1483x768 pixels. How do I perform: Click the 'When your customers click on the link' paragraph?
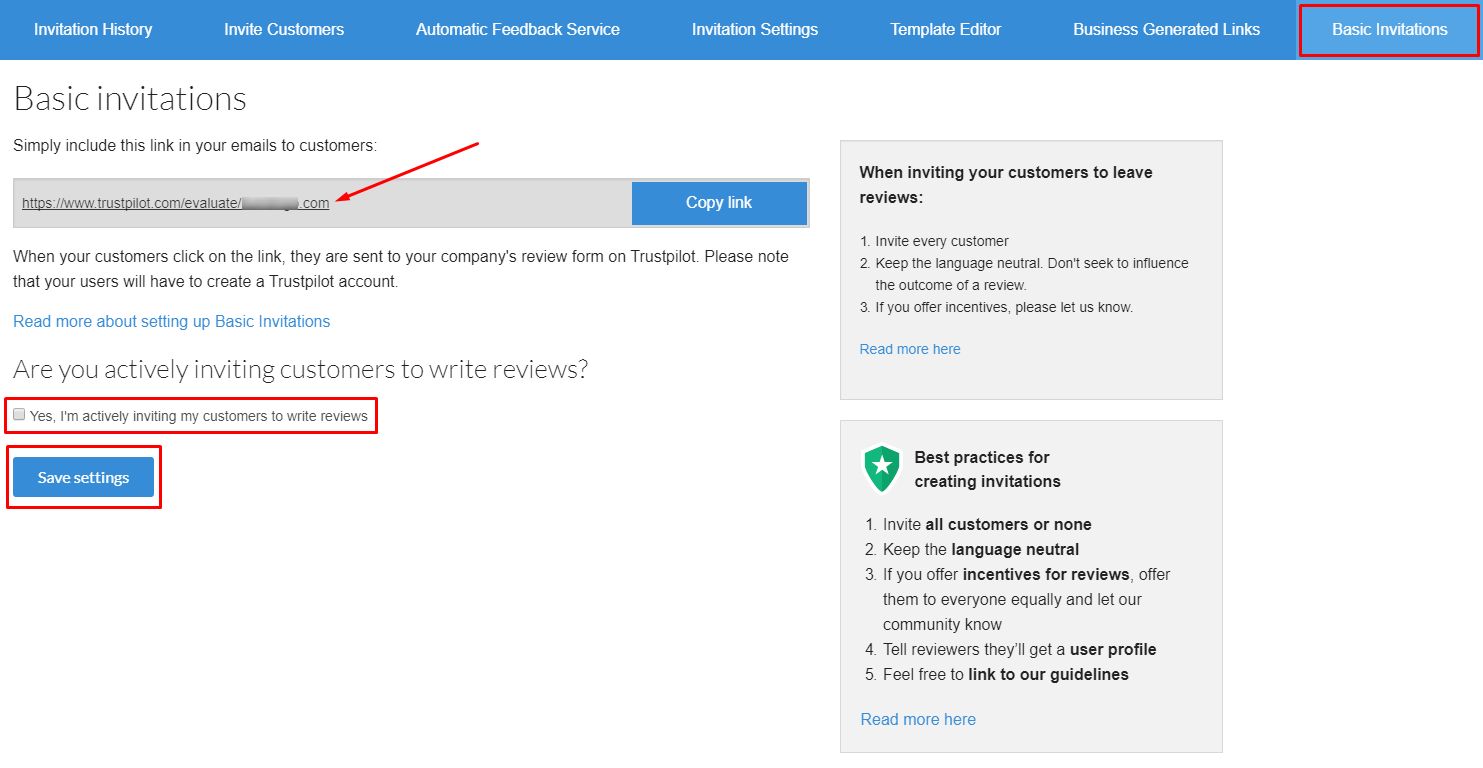point(401,269)
